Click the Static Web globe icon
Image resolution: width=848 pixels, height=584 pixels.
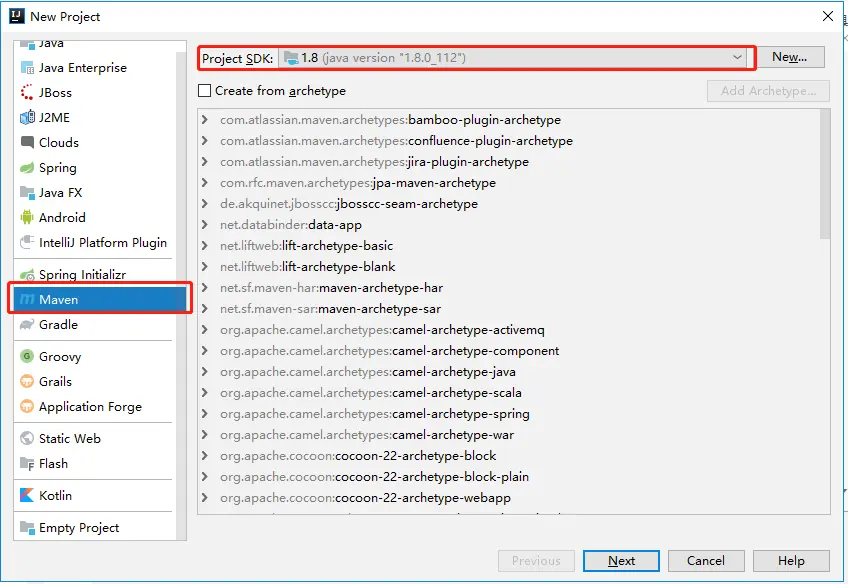(27, 438)
